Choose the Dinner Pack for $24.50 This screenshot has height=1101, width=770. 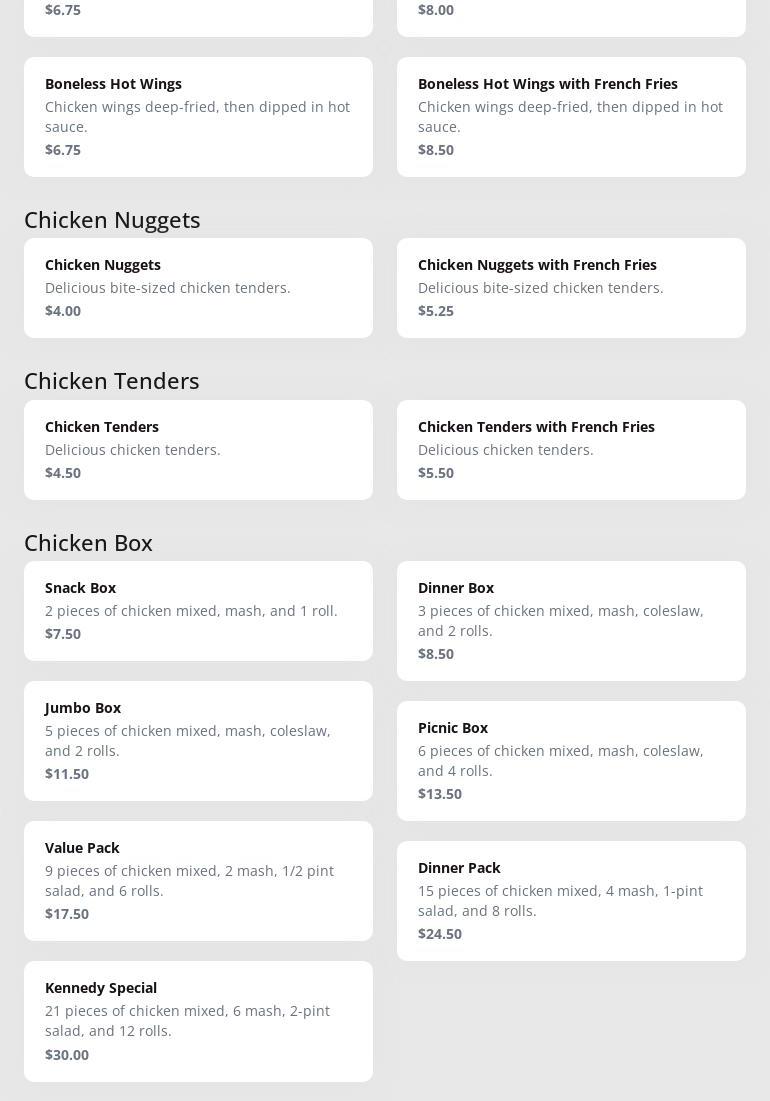point(571,901)
